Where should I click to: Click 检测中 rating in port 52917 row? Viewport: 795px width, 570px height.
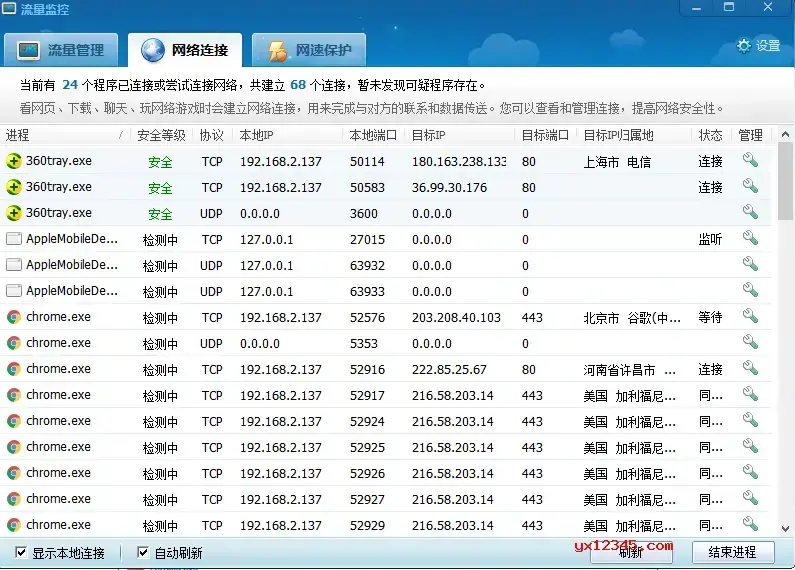pos(160,396)
